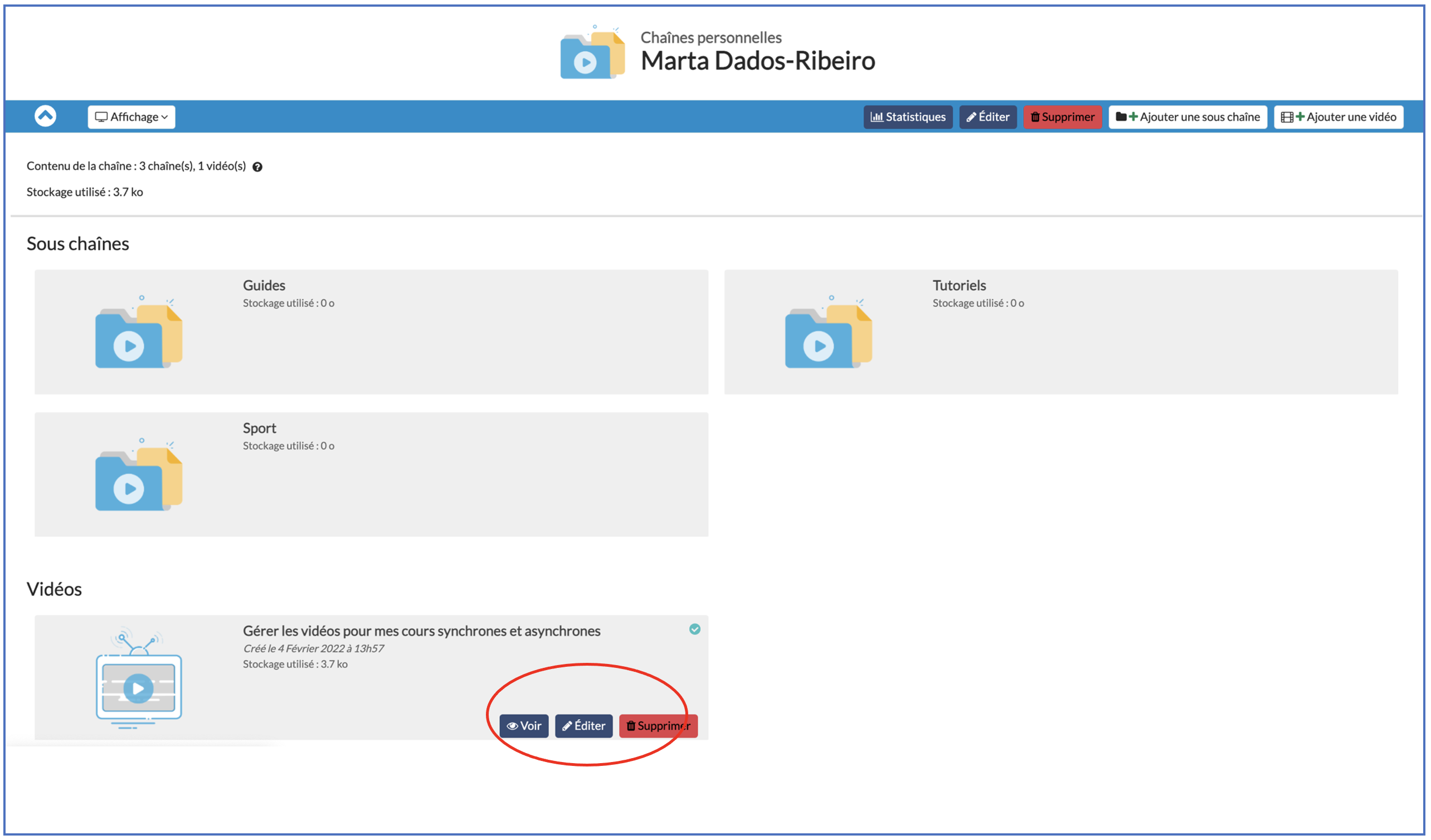The image size is (1431, 840).
Task: Click the Sport channel title
Action: pyautogui.click(x=260, y=428)
